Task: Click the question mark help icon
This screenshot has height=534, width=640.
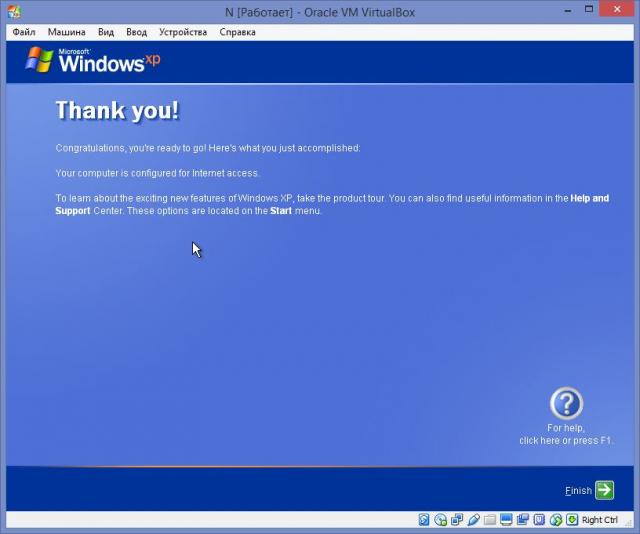Action: pos(567,403)
